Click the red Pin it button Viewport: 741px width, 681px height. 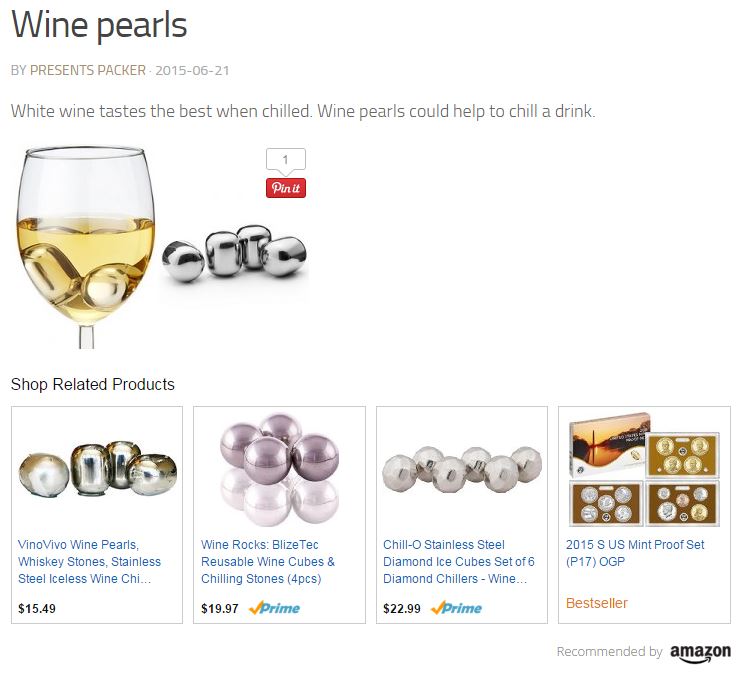pos(285,188)
